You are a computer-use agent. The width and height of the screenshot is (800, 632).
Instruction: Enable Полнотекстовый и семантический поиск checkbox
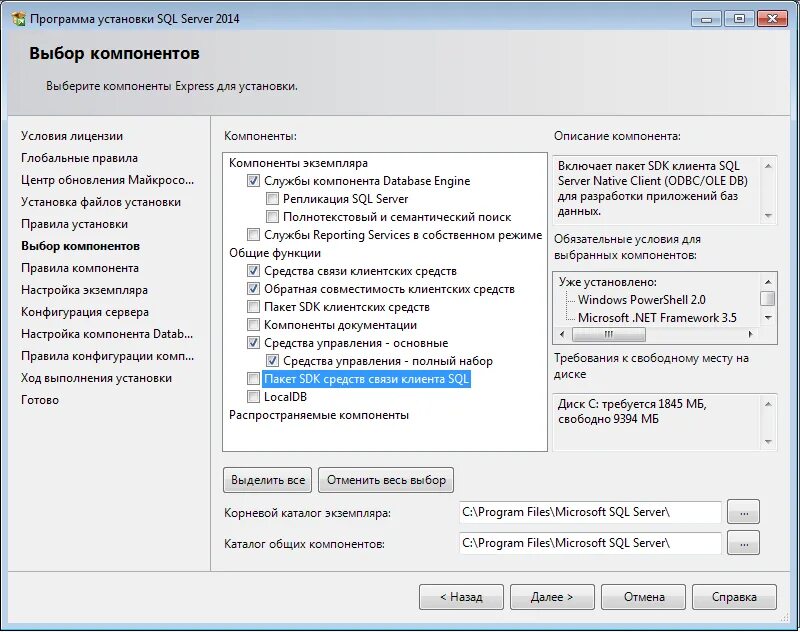272,217
